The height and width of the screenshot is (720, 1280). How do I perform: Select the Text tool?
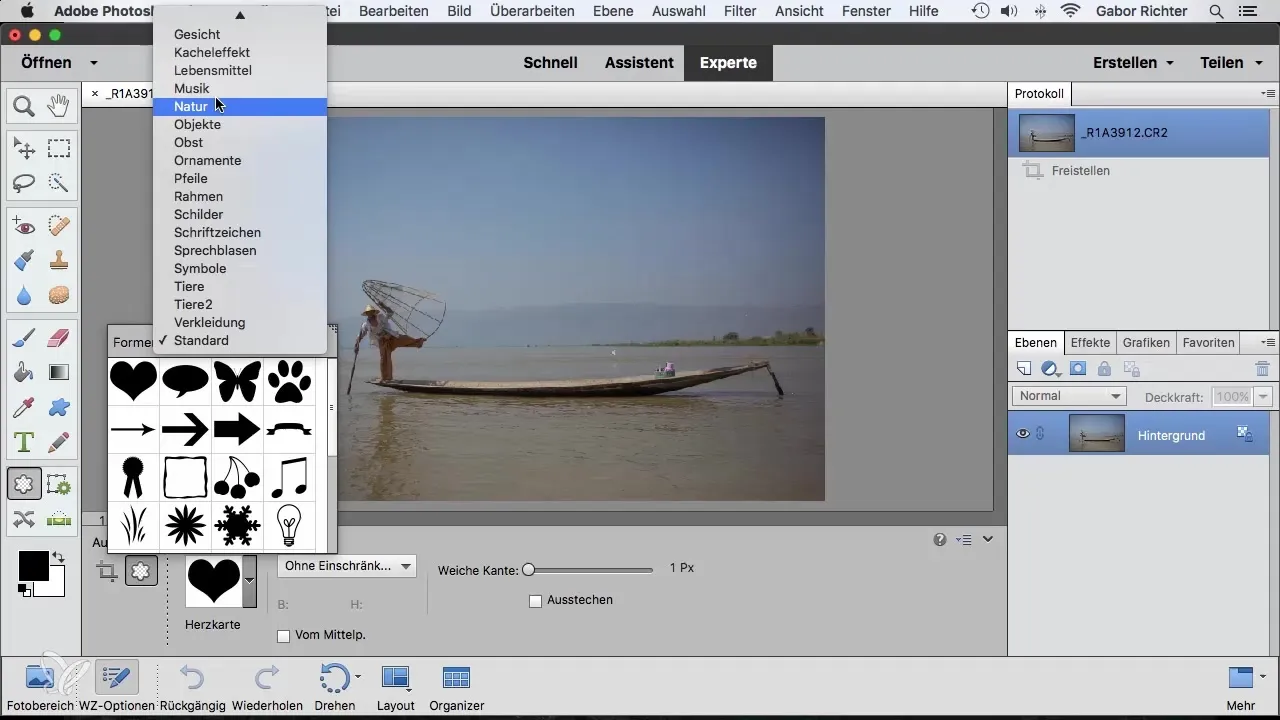point(24,441)
